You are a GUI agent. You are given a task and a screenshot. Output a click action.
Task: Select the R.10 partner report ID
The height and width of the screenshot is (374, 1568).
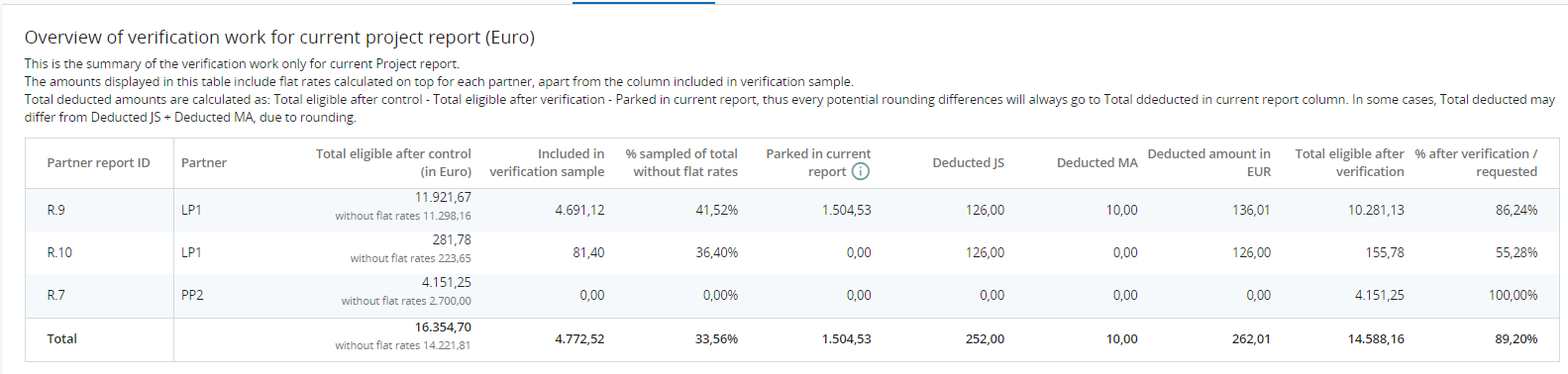[x=59, y=252]
